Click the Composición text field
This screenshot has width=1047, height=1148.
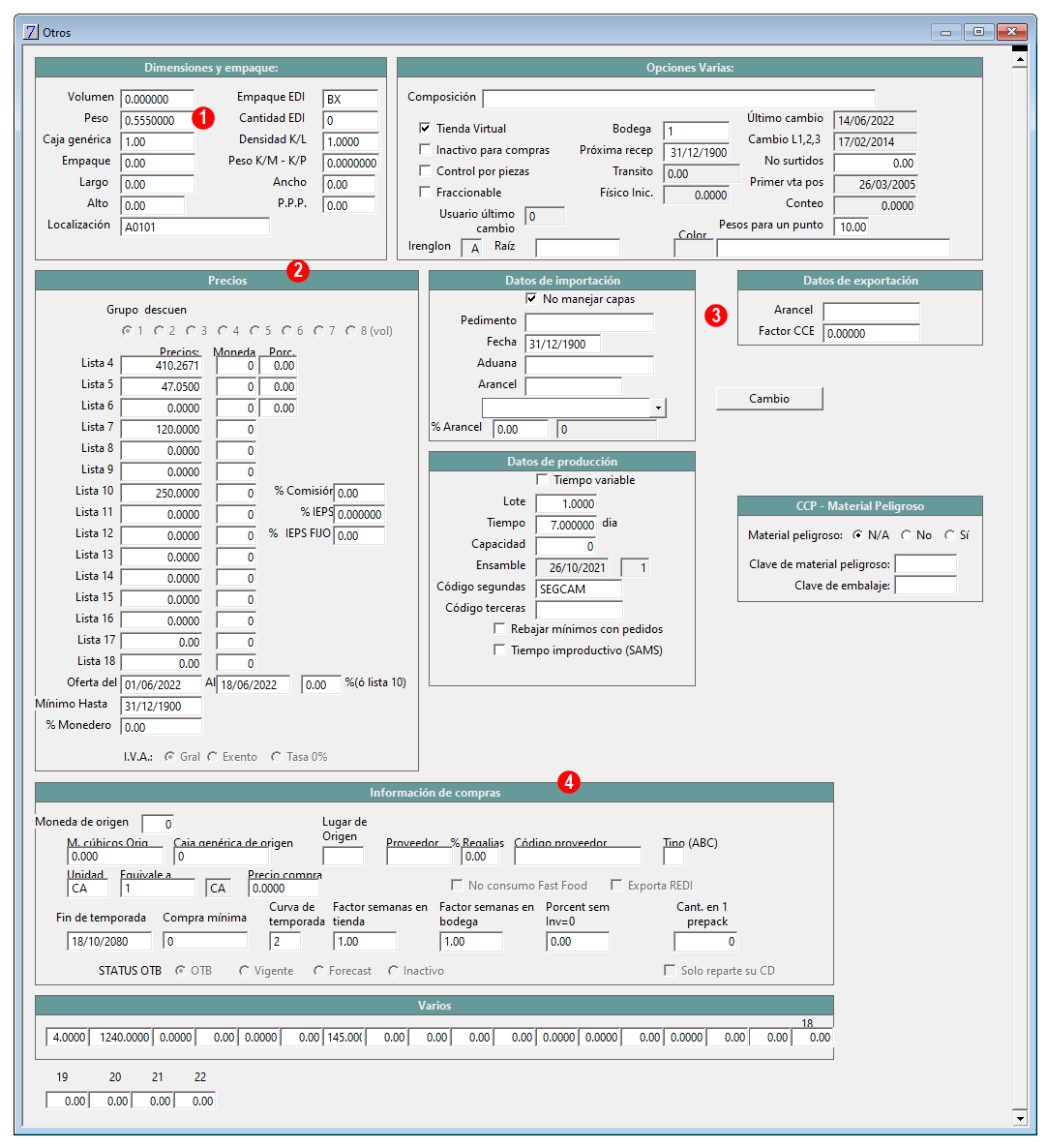678,99
